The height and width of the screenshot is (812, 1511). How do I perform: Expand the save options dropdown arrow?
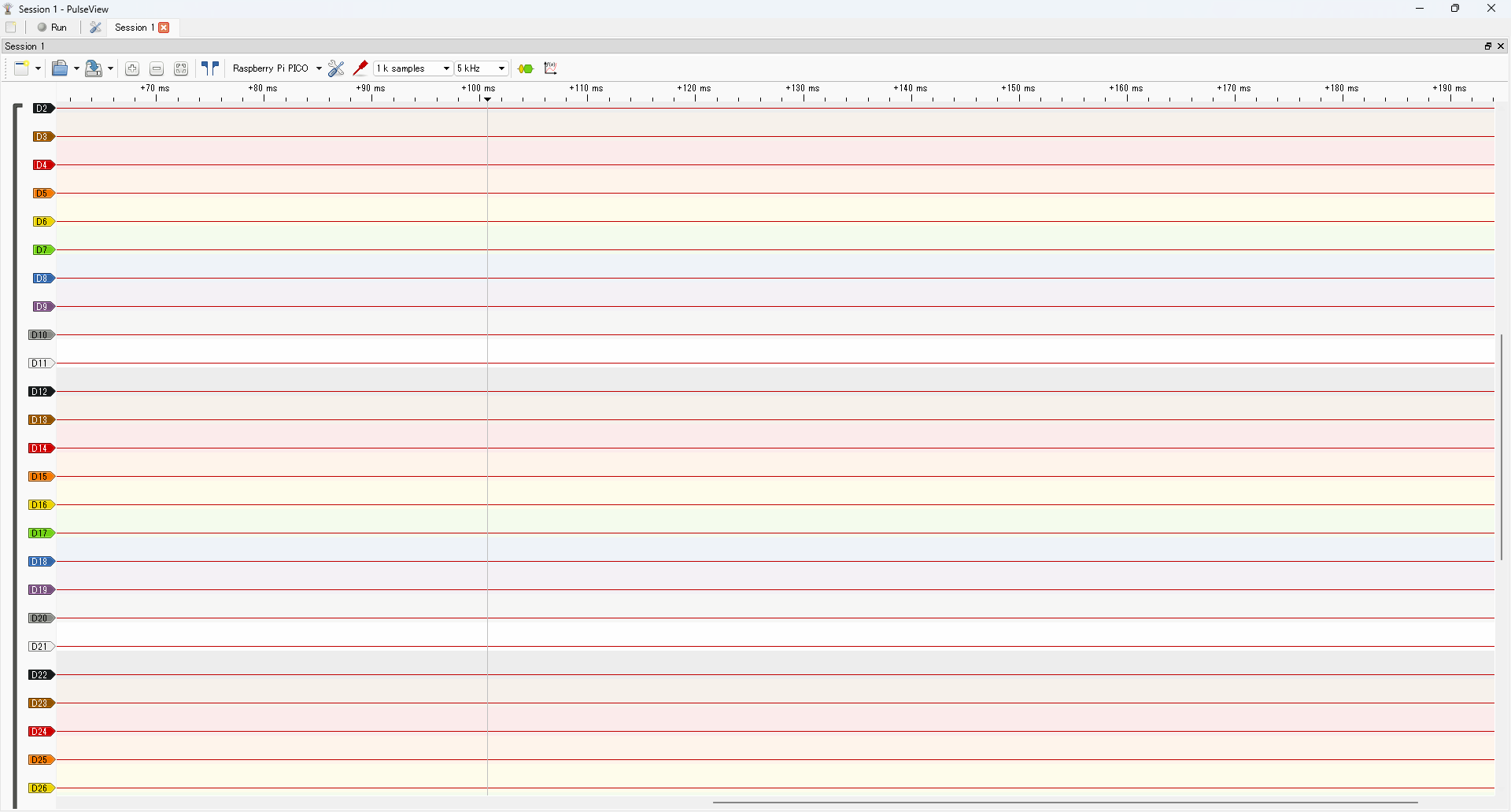[110, 68]
